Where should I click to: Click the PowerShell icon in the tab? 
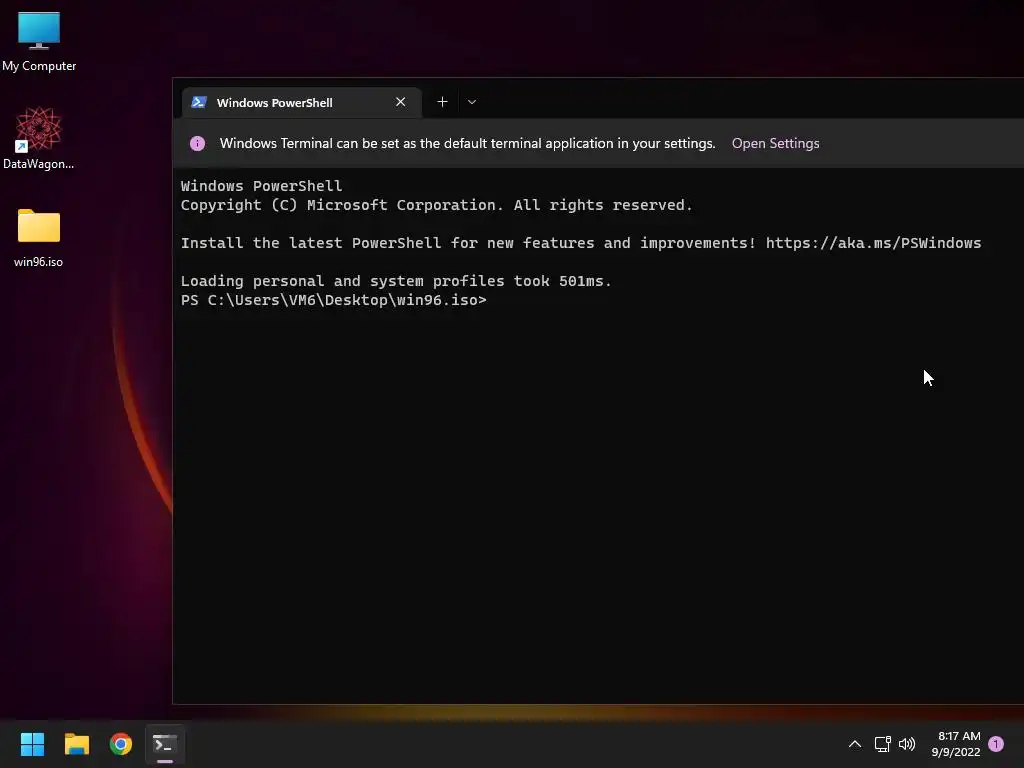199,103
